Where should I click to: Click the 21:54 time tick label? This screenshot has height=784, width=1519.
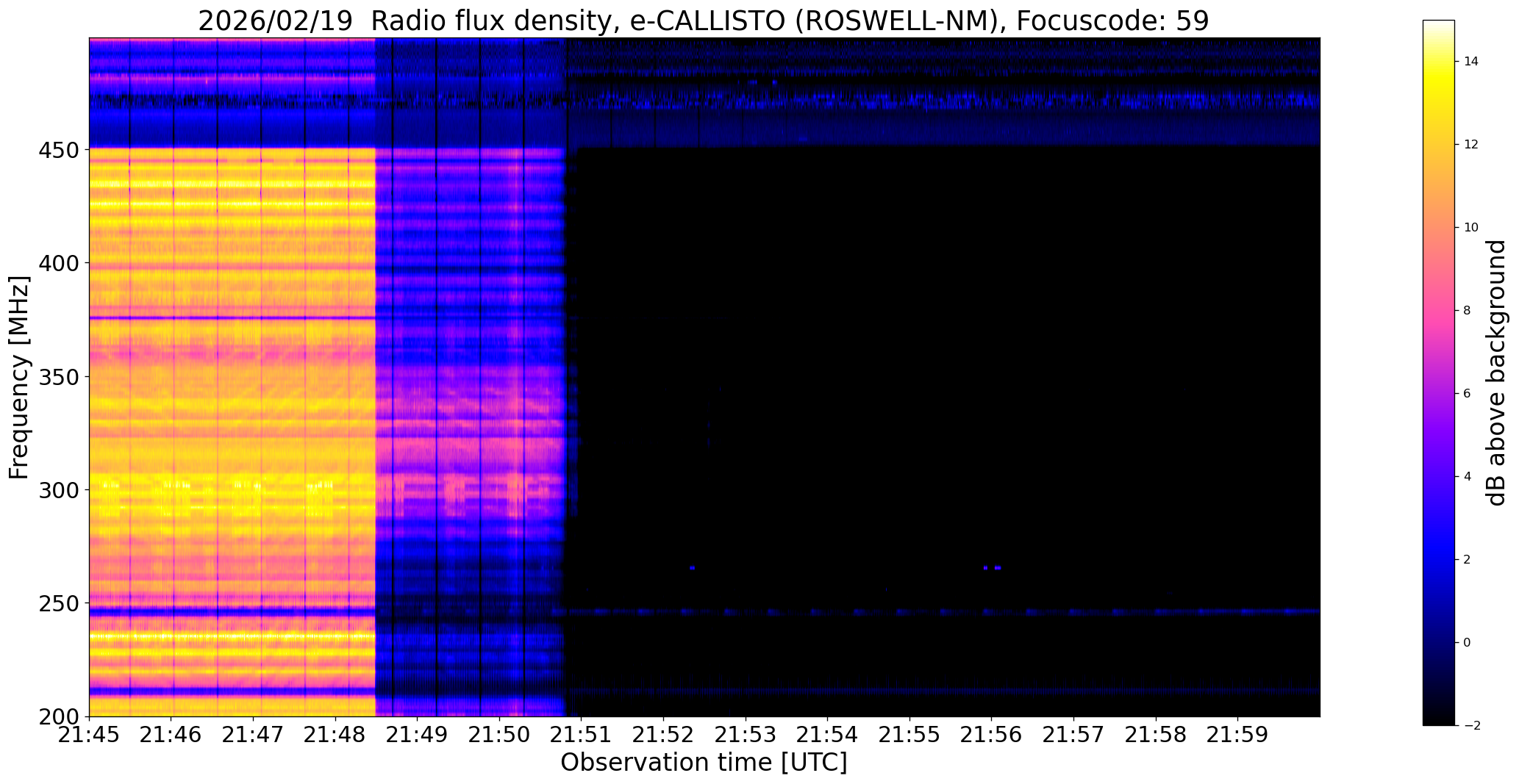[828, 736]
